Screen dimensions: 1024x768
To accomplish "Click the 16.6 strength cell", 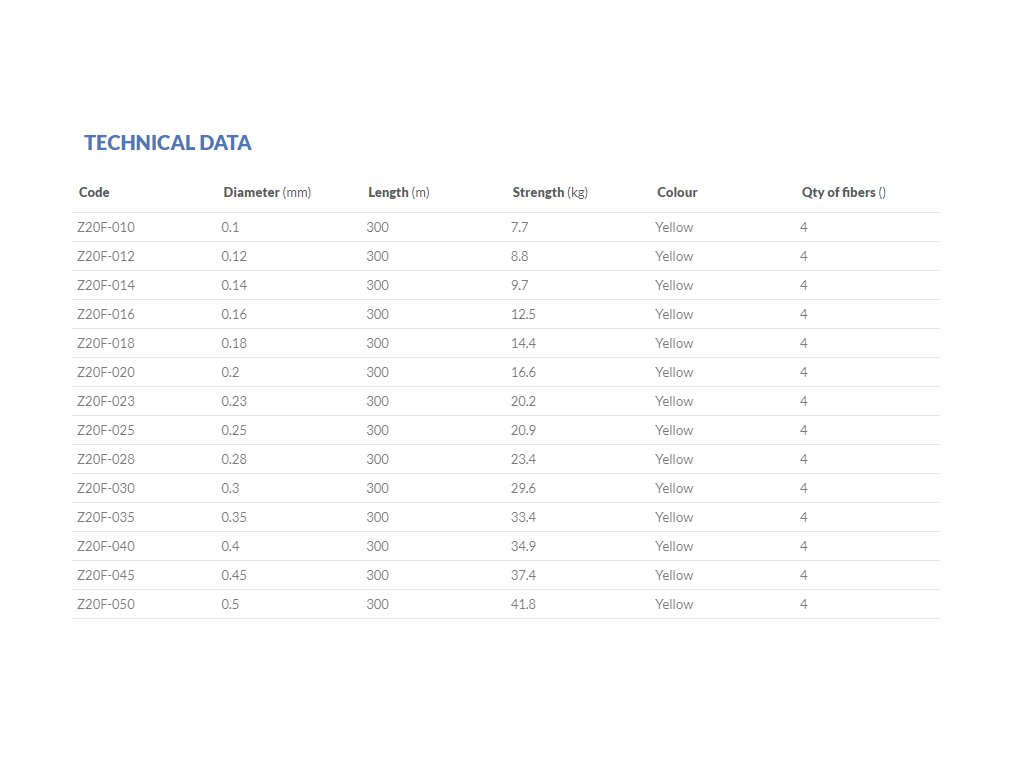I will pyautogui.click(x=523, y=372).
